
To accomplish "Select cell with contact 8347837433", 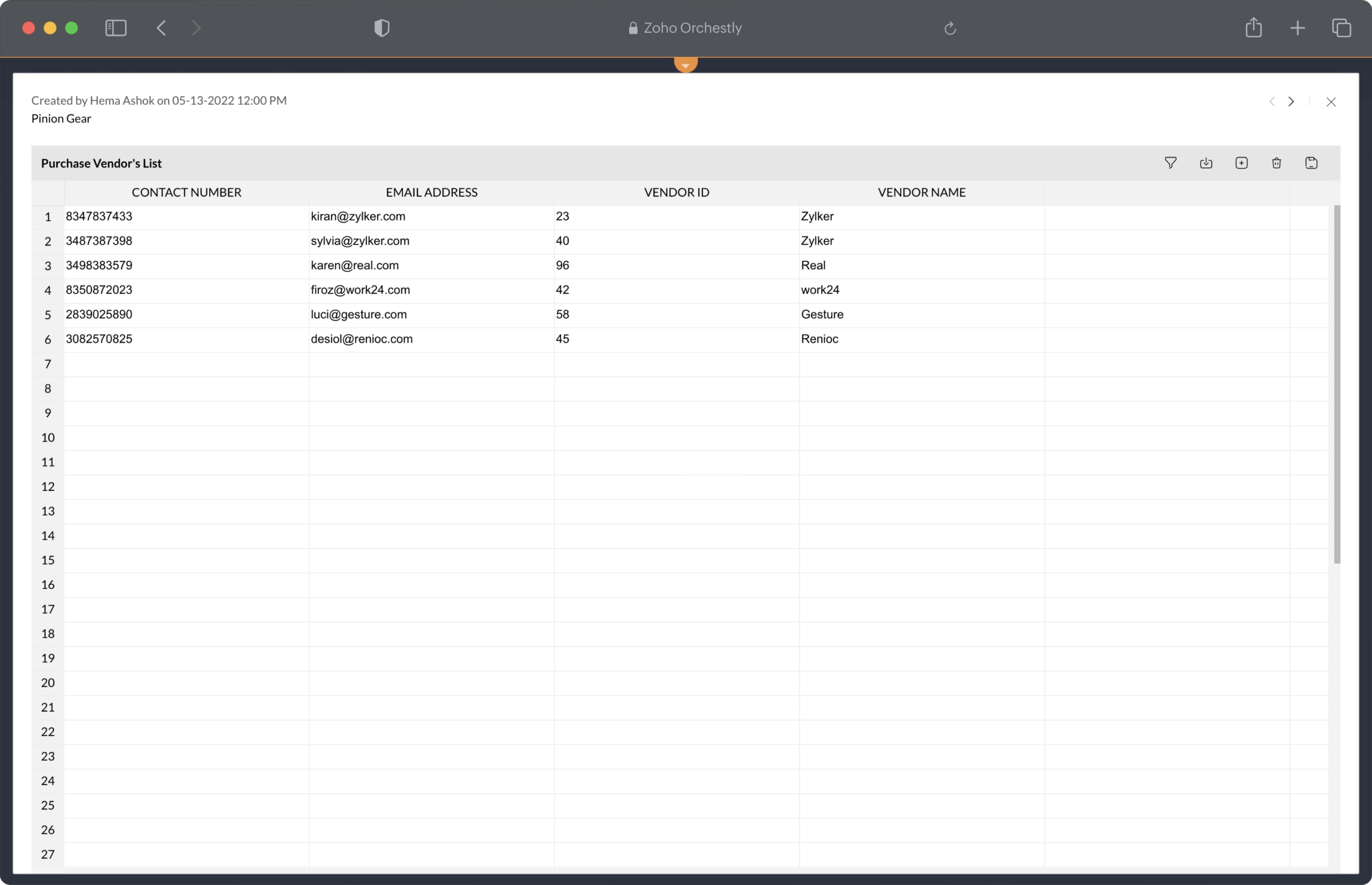I will 187,216.
